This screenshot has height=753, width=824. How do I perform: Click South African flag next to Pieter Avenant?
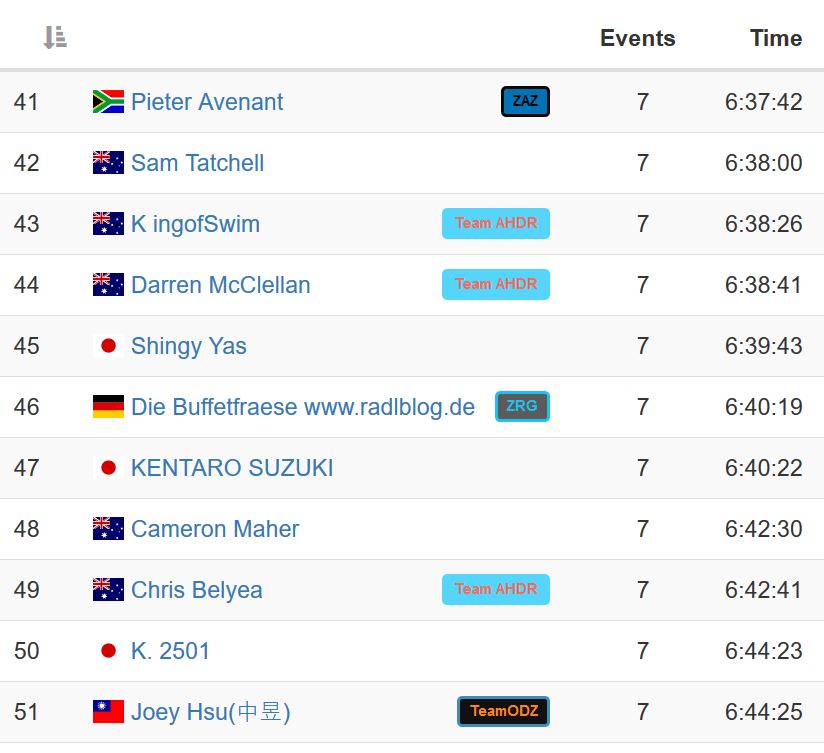point(108,101)
